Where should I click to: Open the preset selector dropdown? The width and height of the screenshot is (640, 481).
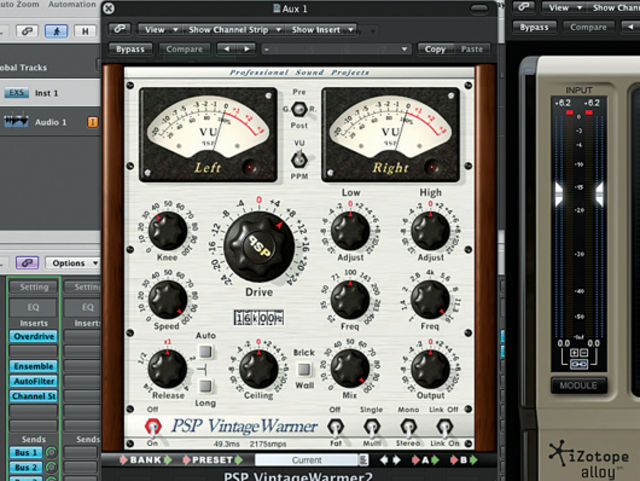pyautogui.click(x=336, y=49)
